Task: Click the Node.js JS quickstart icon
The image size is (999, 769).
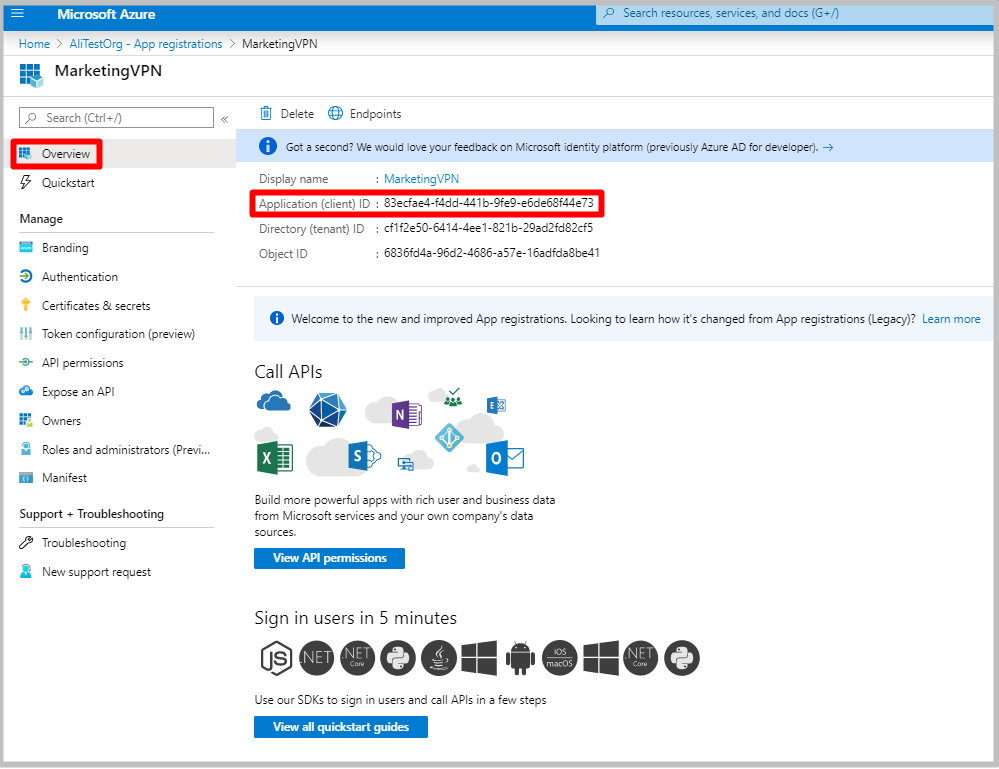Action: tap(276, 658)
